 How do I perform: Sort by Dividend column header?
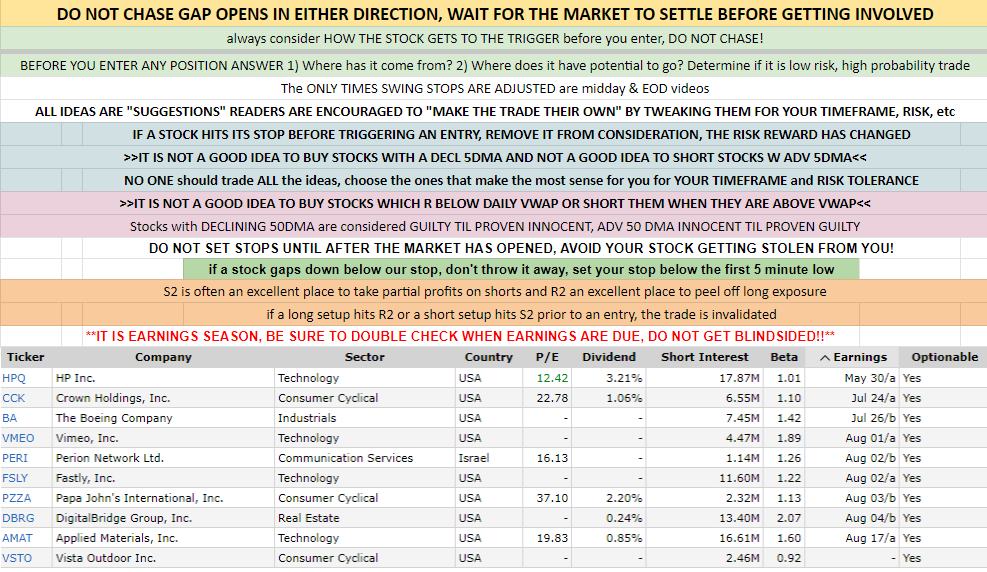point(609,357)
